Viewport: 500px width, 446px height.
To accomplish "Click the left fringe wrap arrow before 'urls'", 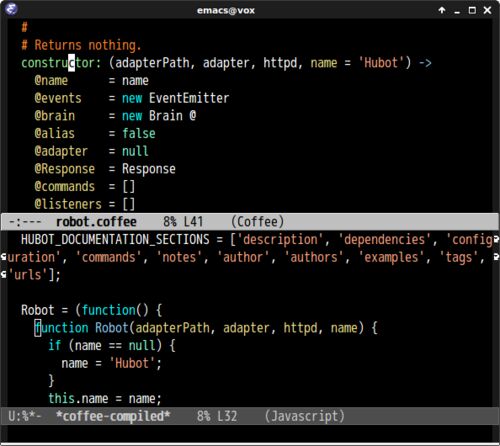I will [4, 275].
